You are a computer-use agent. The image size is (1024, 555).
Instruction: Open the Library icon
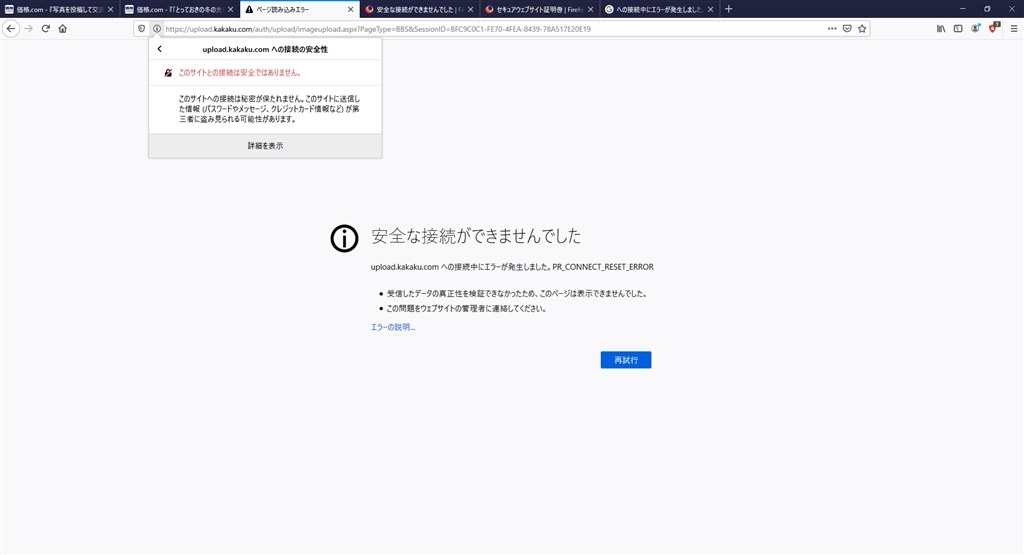(x=941, y=29)
